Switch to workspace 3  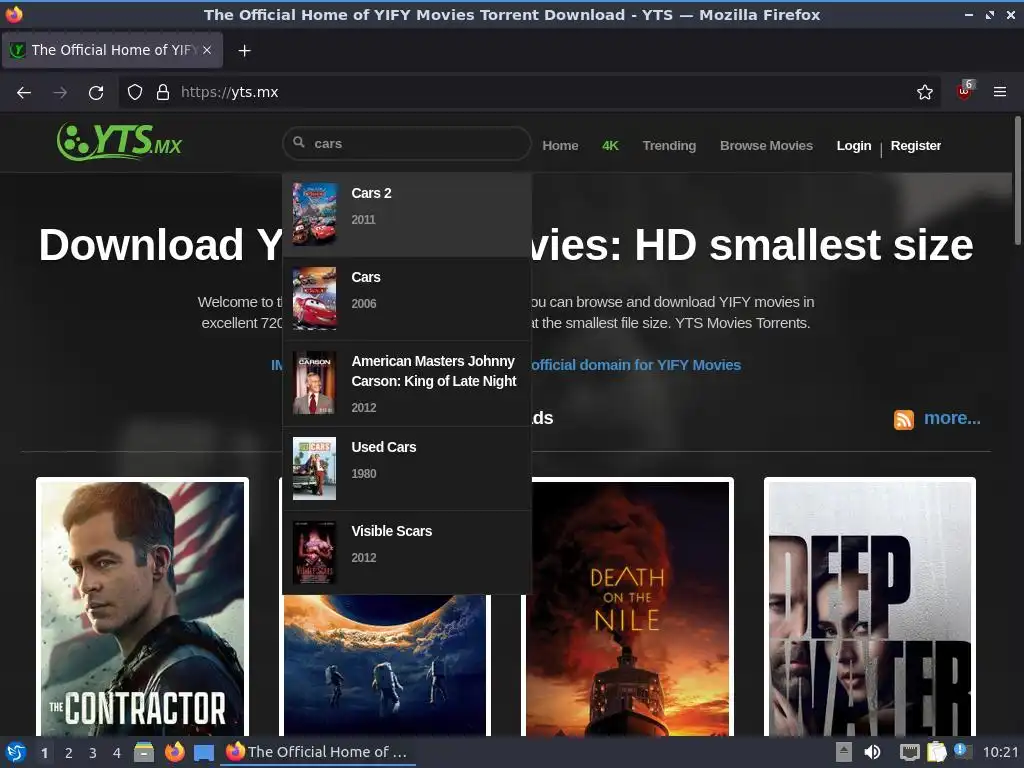coord(93,753)
